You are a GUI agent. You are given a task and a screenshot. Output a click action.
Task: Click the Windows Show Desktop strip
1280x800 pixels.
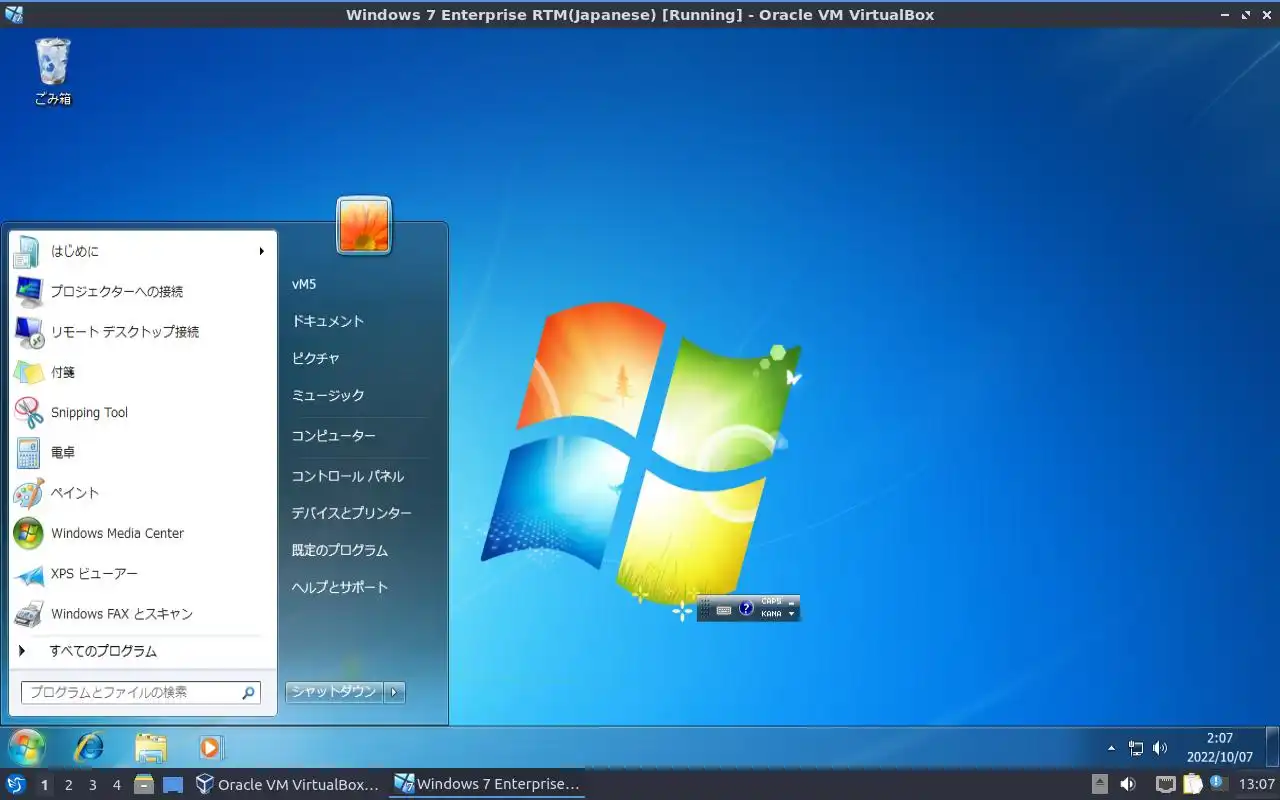(1271, 747)
